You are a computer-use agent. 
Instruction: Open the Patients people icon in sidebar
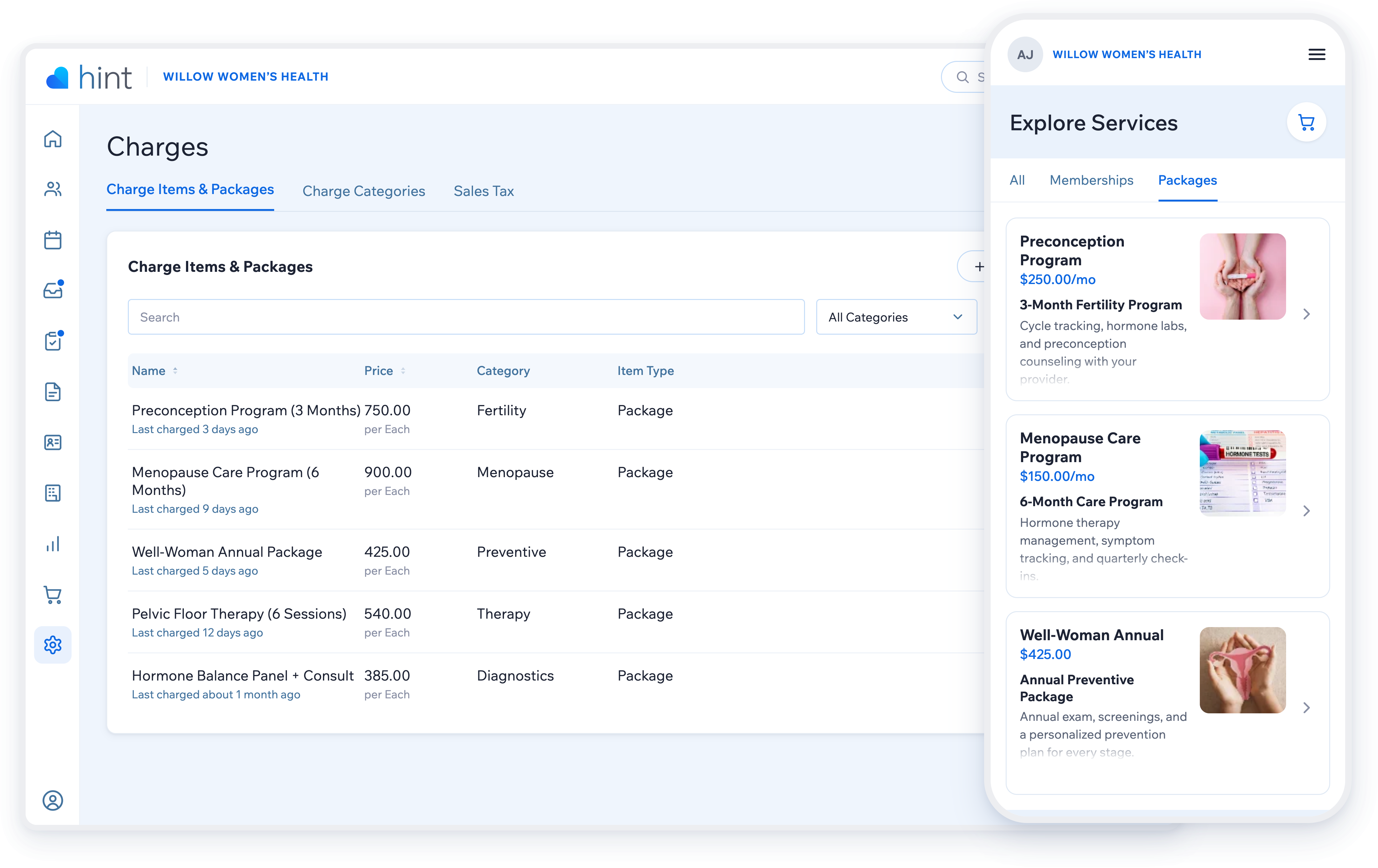pyautogui.click(x=53, y=189)
